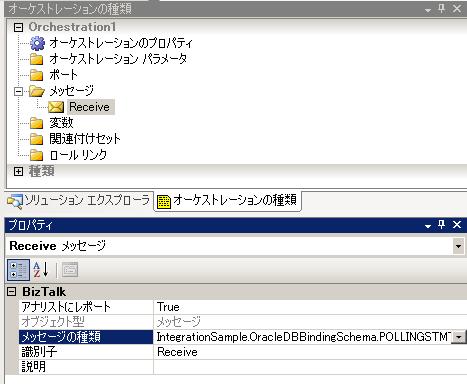Select the ロール リンク tree item
Screen dimensions: 467x384
click(78, 155)
